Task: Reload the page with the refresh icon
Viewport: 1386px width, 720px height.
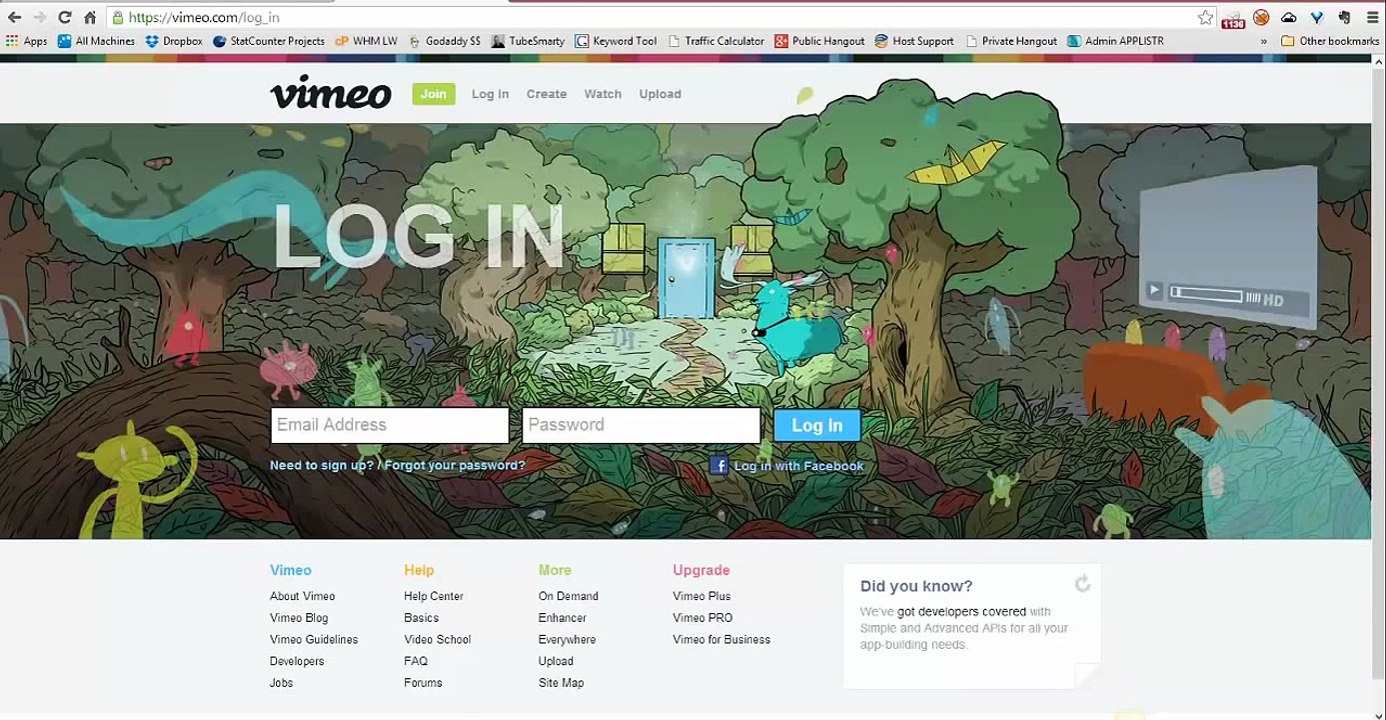Action: point(65,17)
